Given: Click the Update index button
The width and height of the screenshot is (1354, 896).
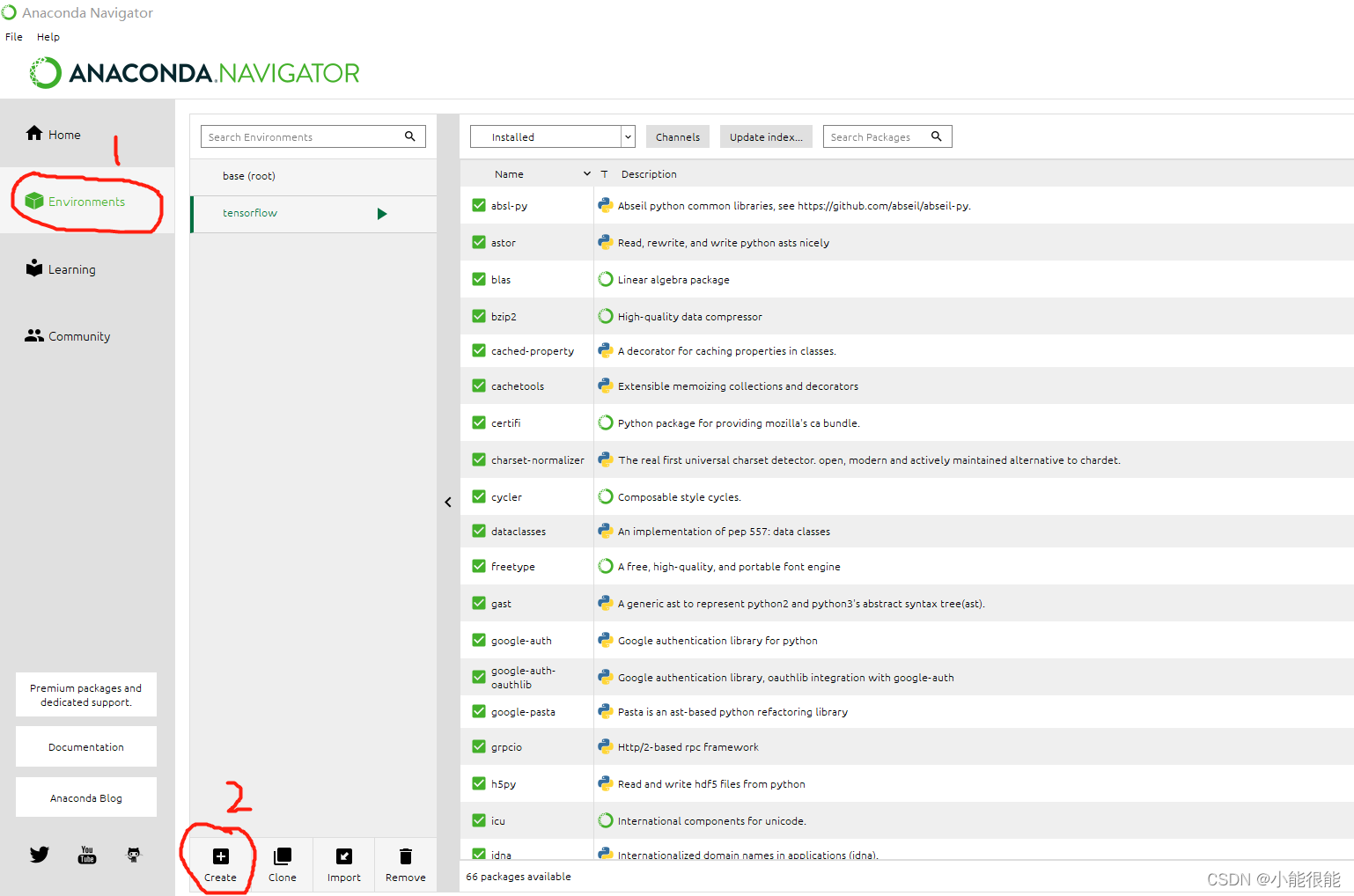Looking at the screenshot, I should (766, 136).
